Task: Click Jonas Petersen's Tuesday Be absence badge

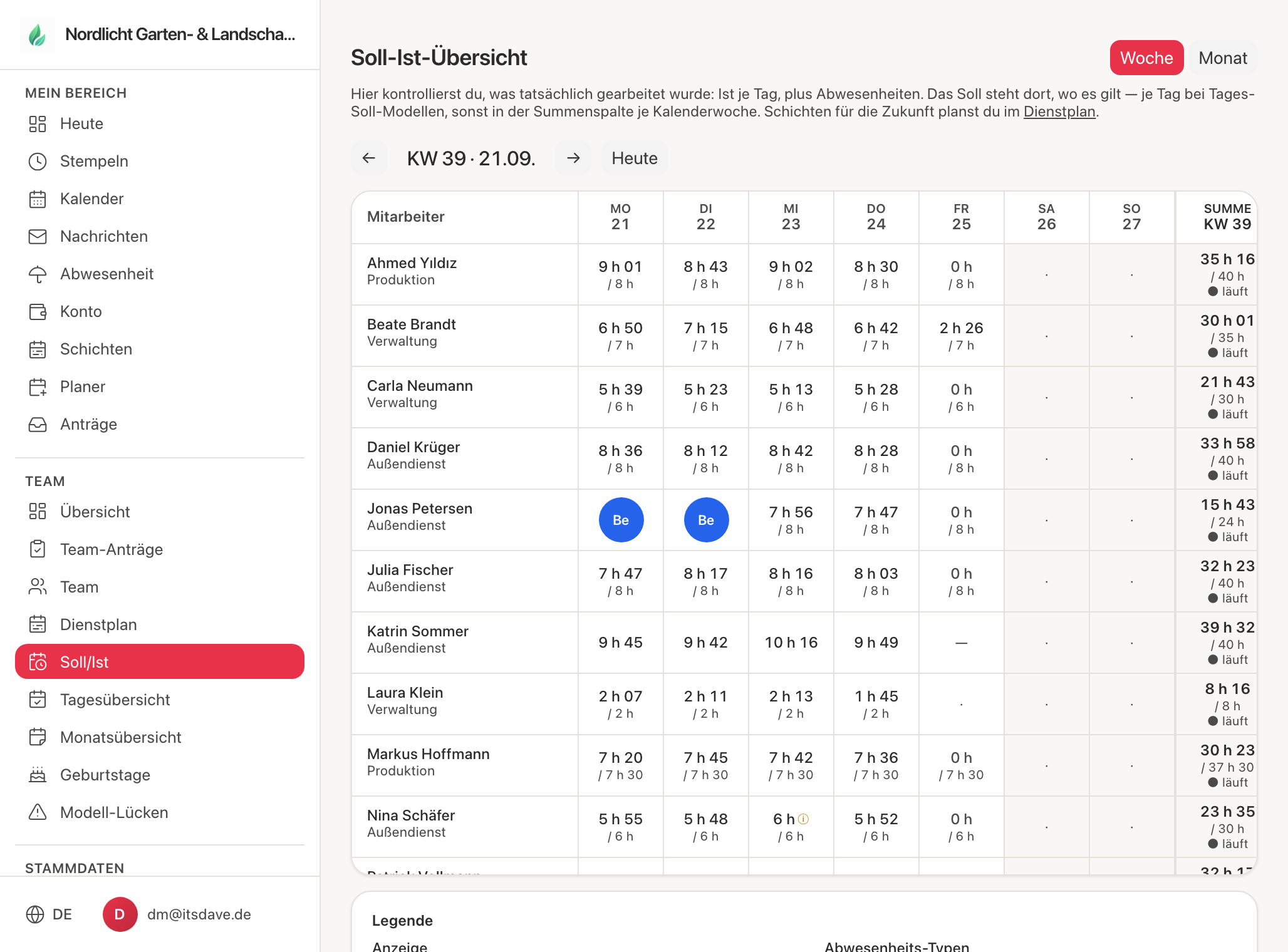Action: click(x=706, y=520)
